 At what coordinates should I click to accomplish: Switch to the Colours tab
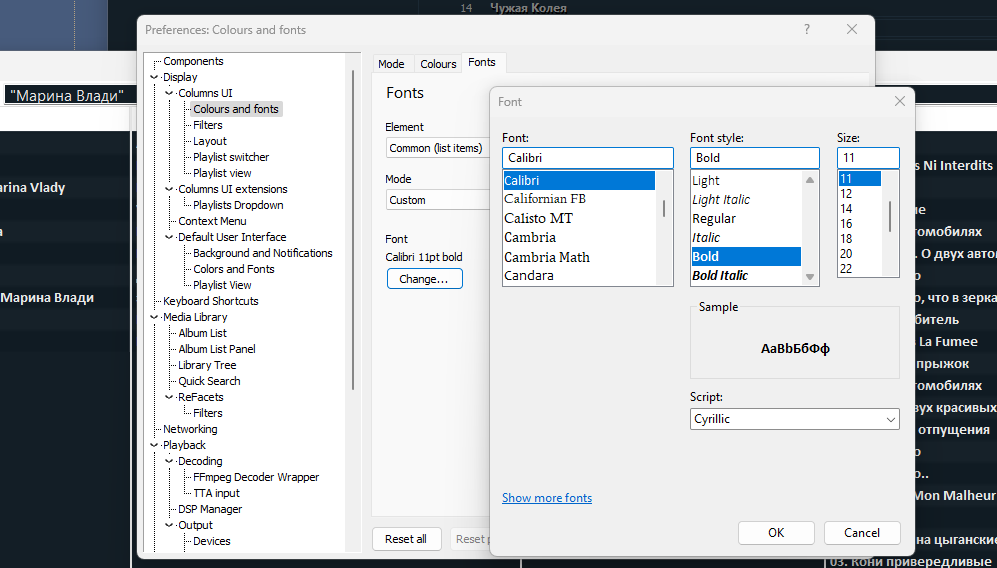point(438,64)
